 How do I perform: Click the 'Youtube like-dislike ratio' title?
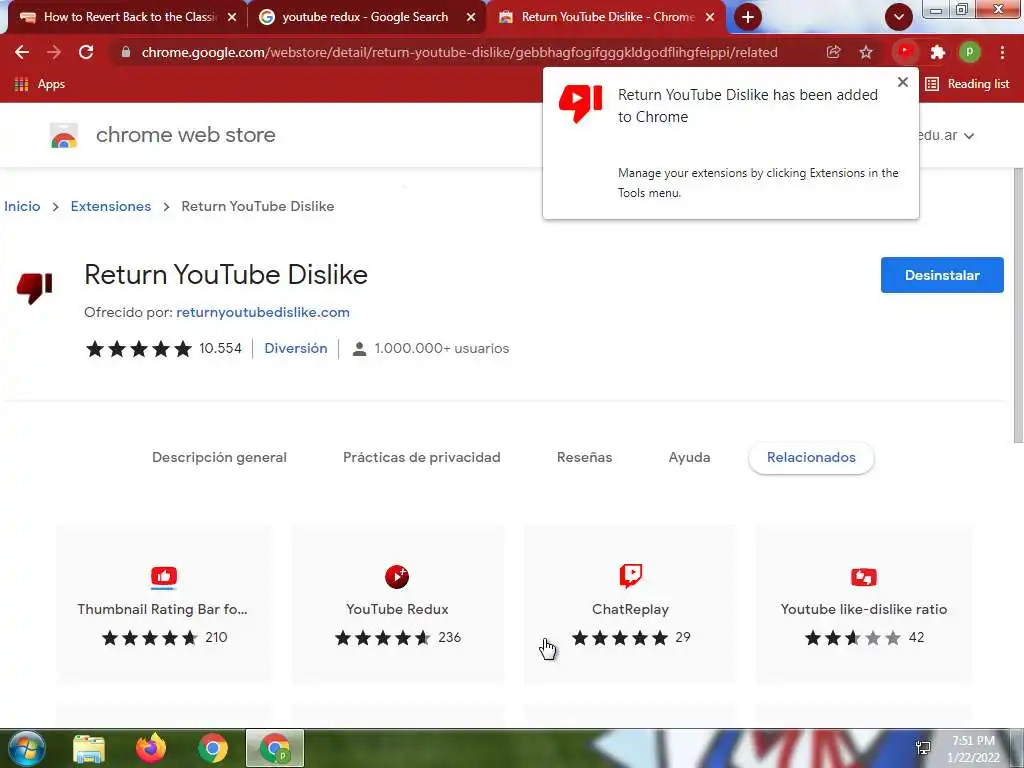pyautogui.click(x=863, y=609)
